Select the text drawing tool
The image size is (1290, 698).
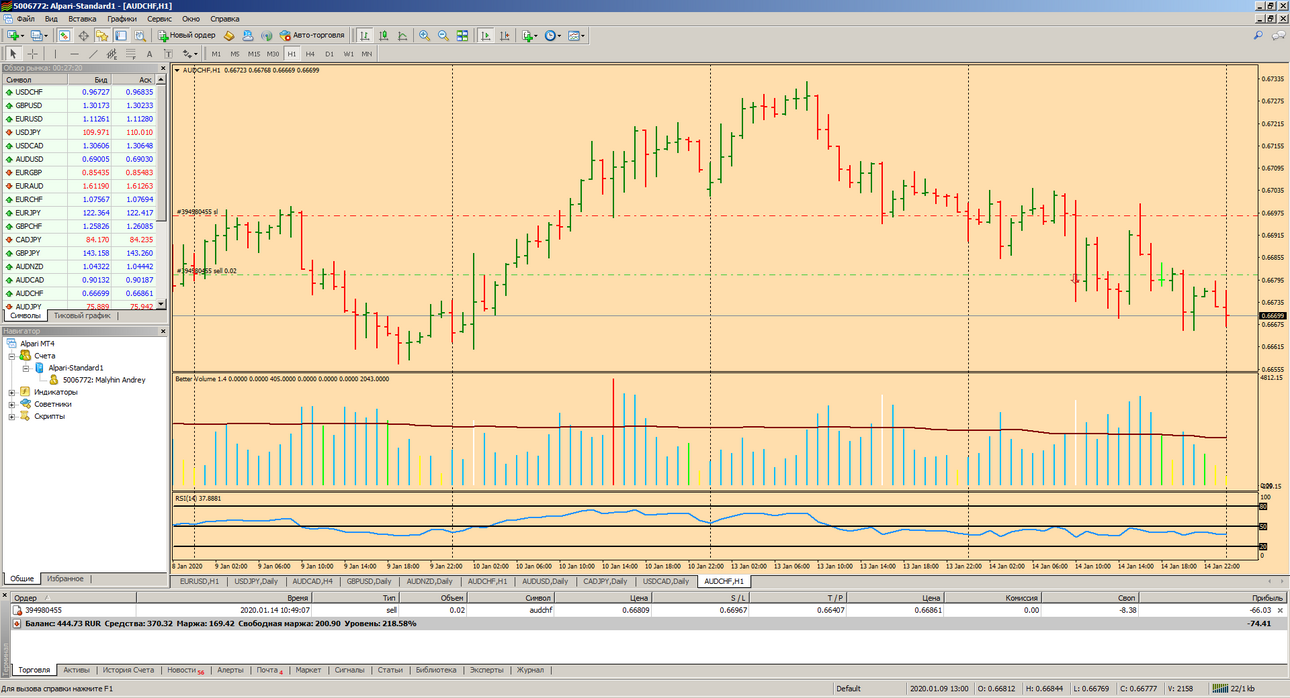[149, 53]
